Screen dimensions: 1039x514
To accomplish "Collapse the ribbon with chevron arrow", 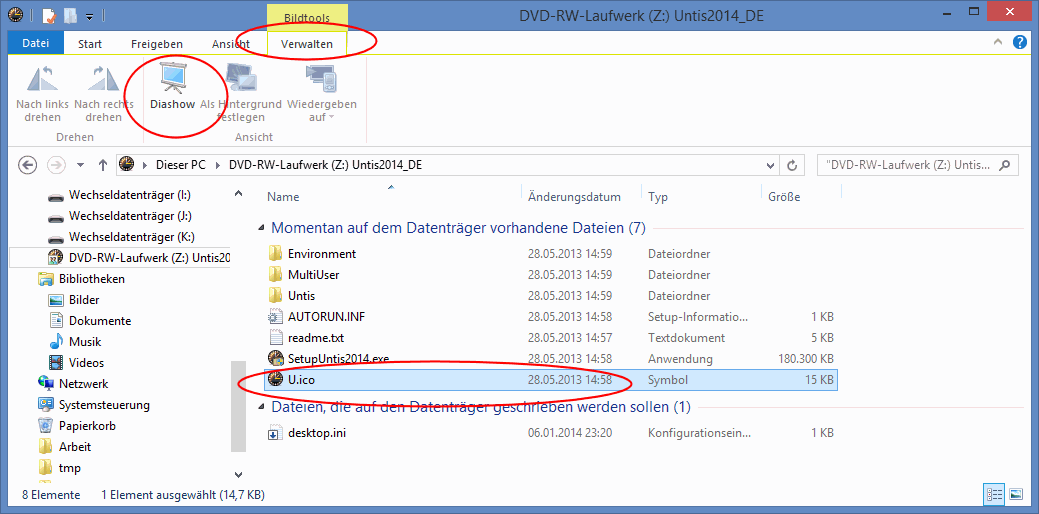I will click(998, 43).
